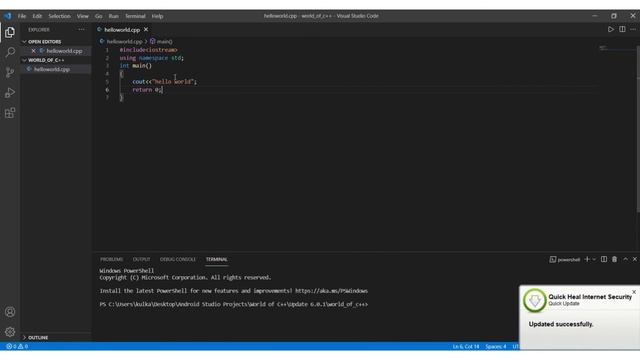Dismiss the Quick Heal notification
Screen dimensions: 640x360
(x=634, y=292)
